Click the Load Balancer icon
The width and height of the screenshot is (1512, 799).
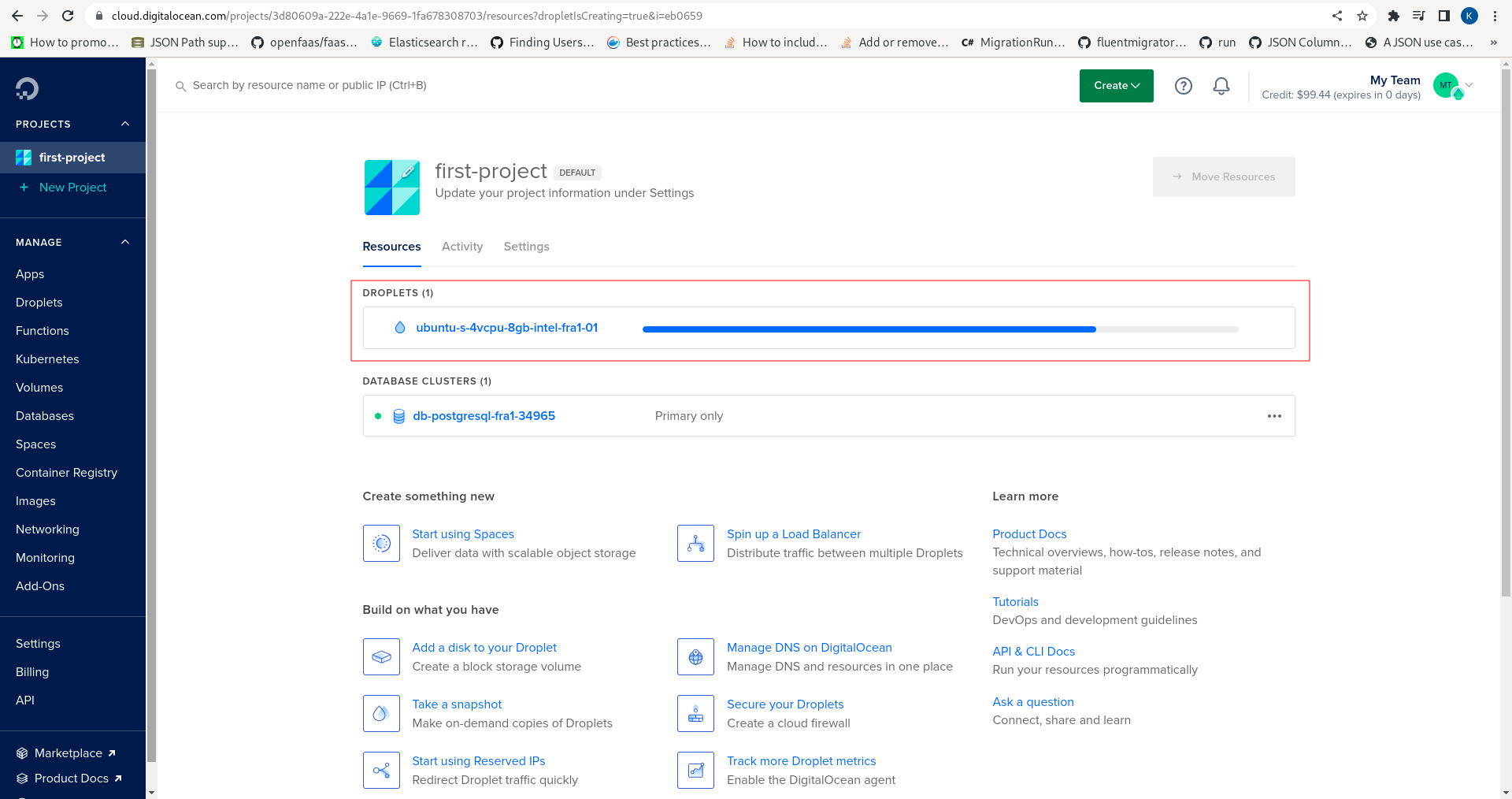[695, 543]
